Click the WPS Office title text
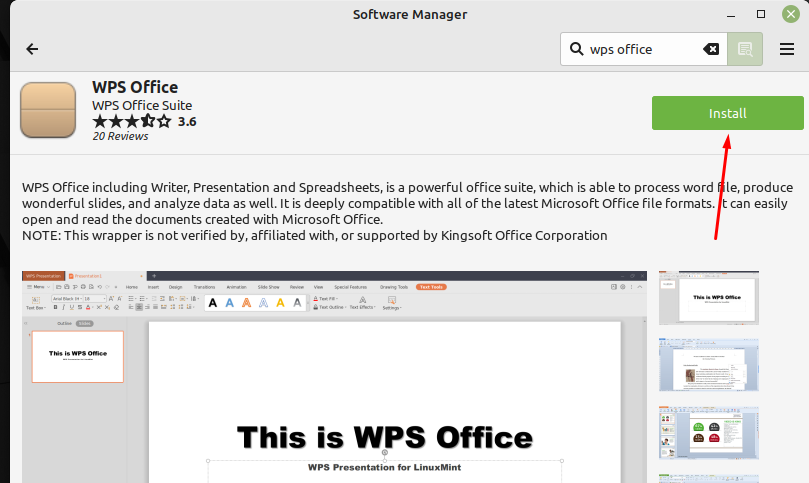The height and width of the screenshot is (483, 809). 135,87
